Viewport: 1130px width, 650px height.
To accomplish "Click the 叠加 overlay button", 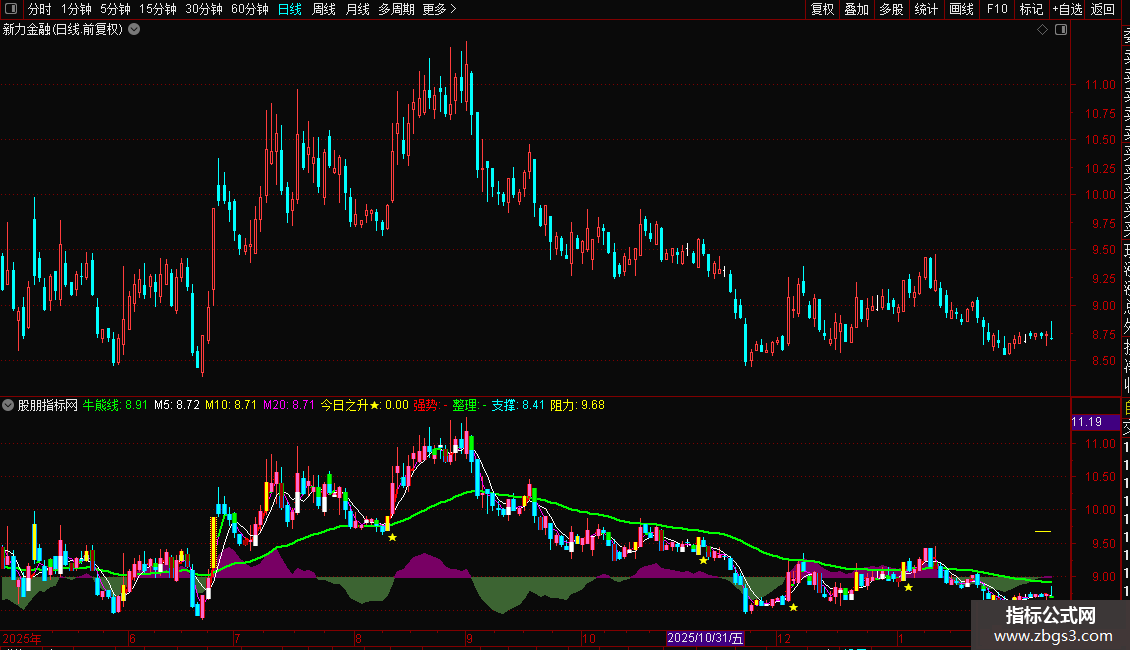I will point(857,9).
